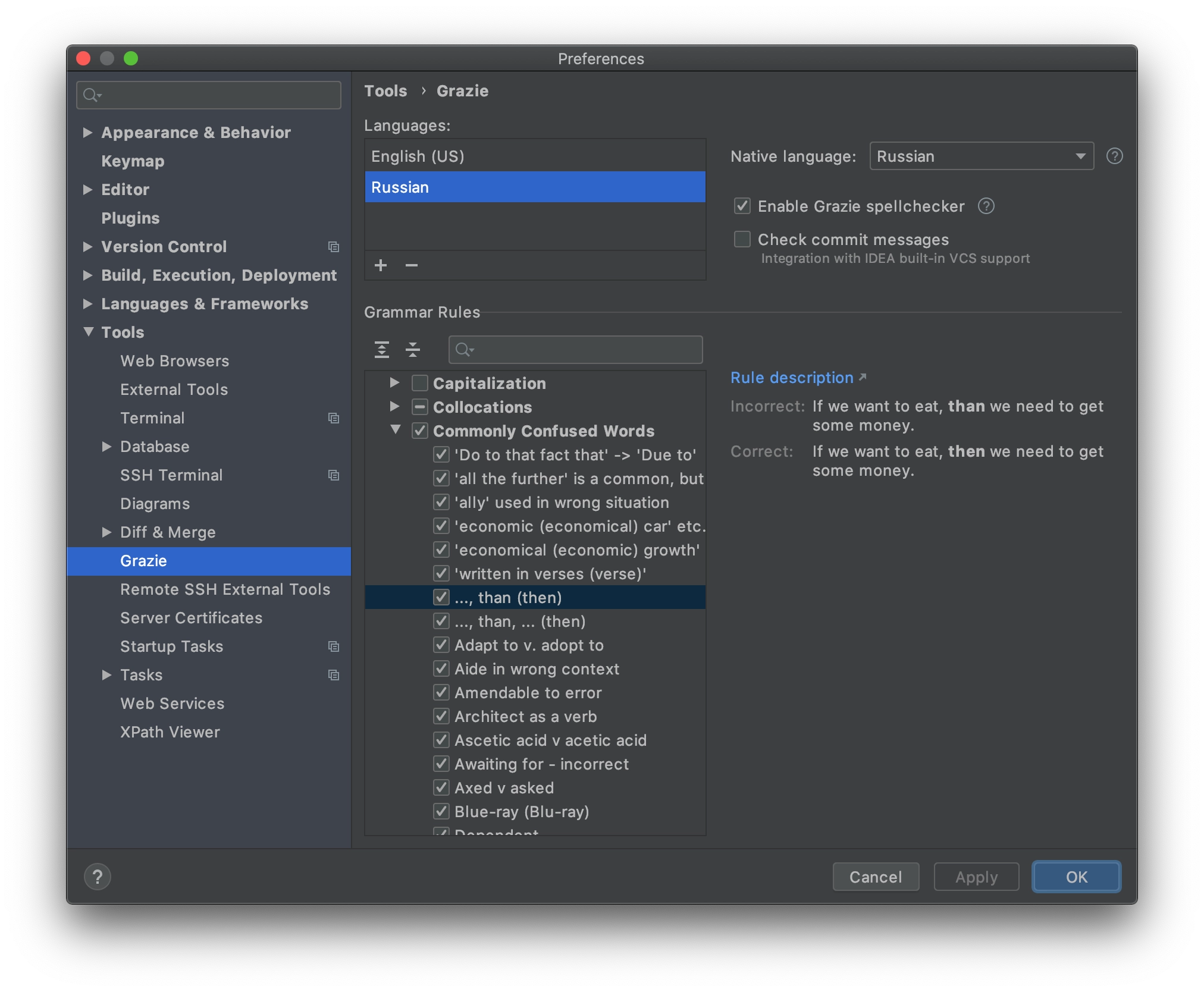Click help icon next to Native language
This screenshot has width=1204, height=992.
1114,156
